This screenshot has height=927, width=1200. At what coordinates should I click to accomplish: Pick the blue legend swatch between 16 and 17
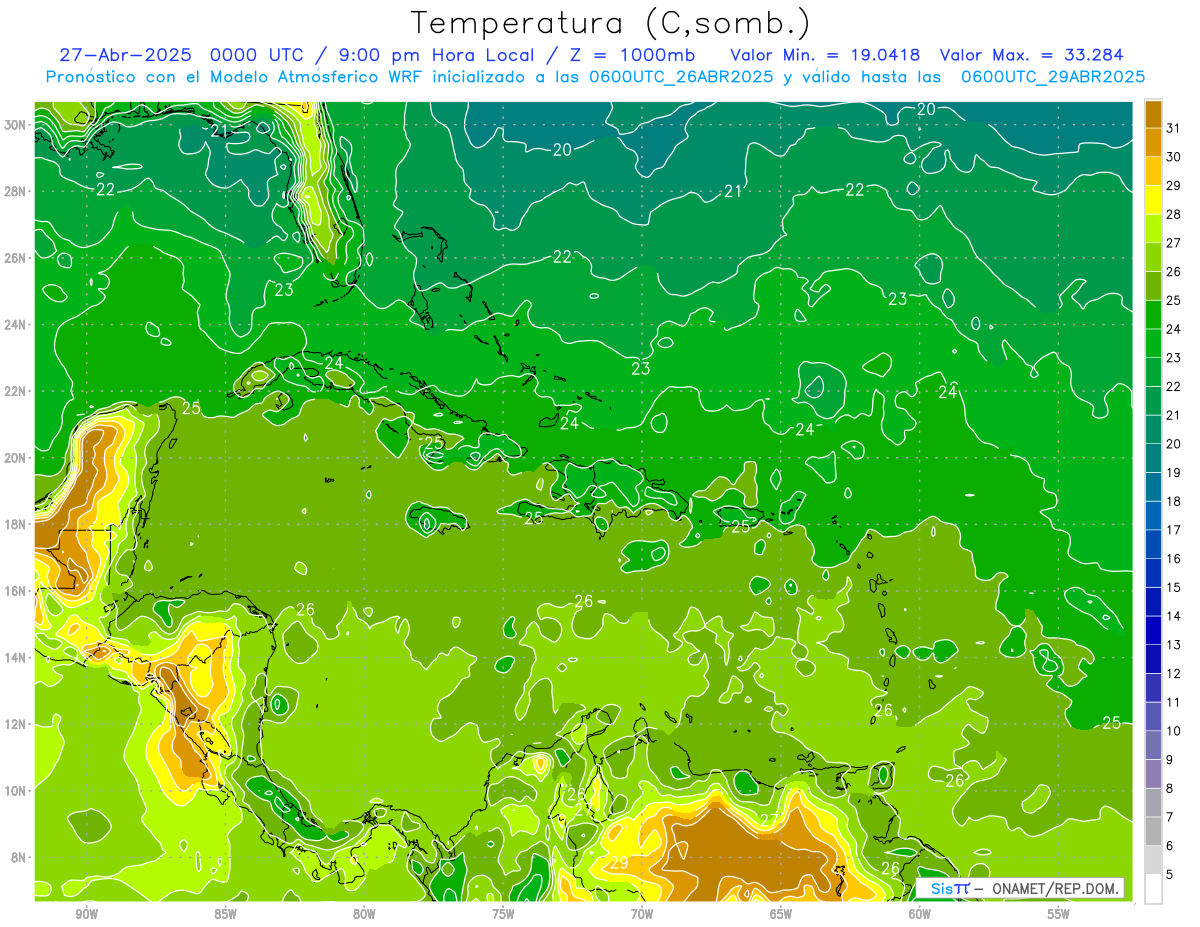tap(1153, 544)
